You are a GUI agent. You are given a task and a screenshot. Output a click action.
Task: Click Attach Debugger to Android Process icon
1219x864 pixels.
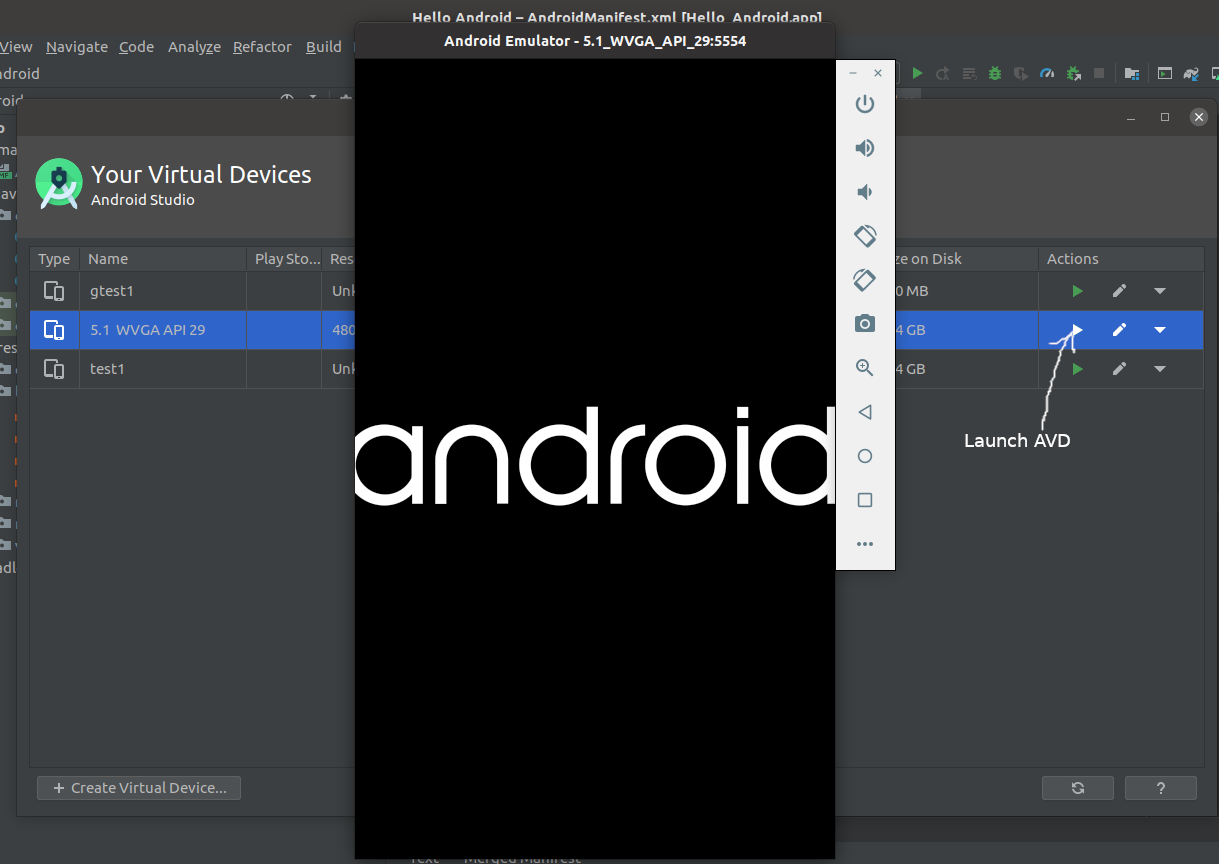tap(1073, 73)
